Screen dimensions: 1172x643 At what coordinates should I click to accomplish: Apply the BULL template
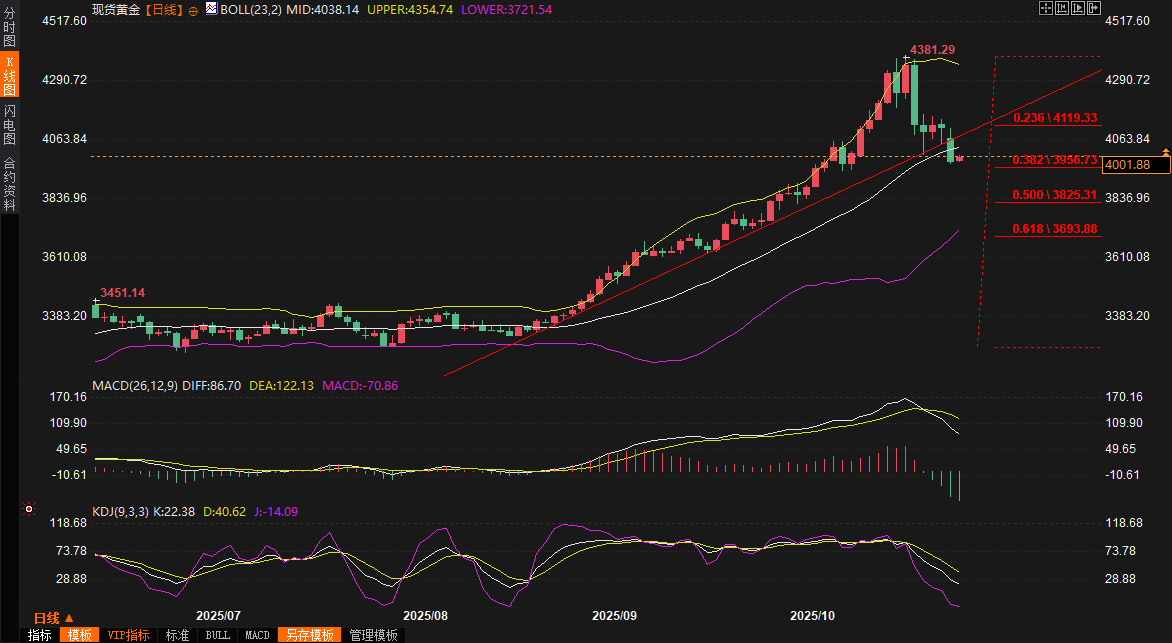click(218, 635)
